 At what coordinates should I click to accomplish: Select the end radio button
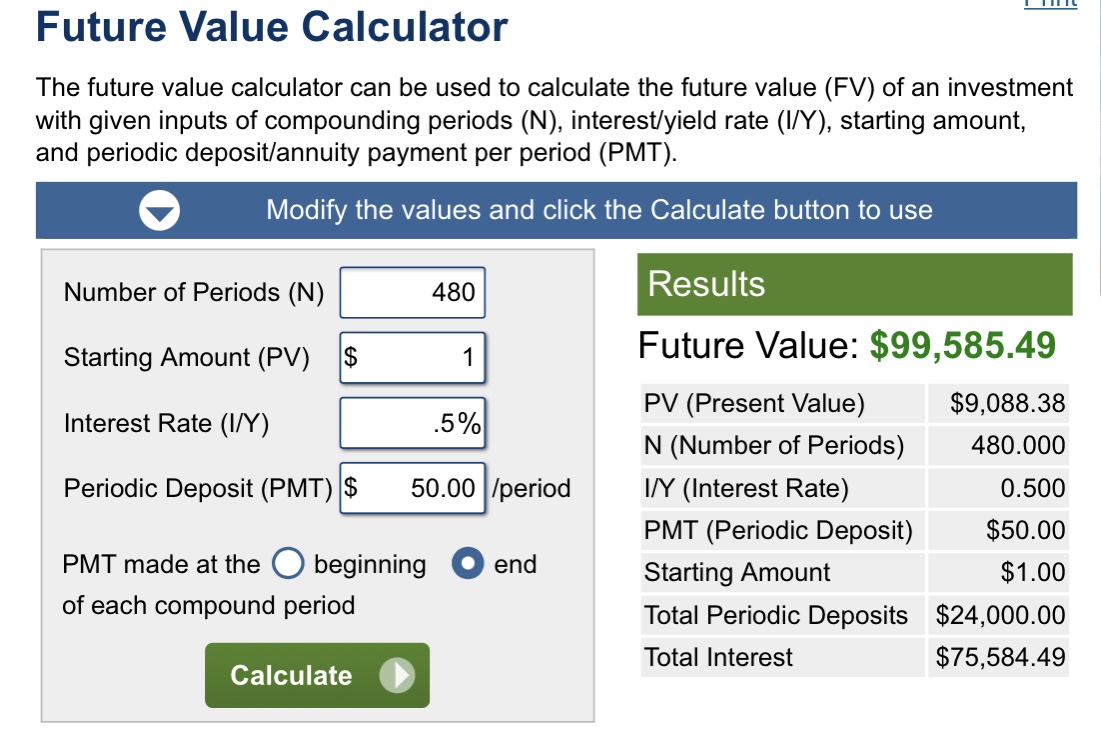pyautogui.click(x=468, y=565)
